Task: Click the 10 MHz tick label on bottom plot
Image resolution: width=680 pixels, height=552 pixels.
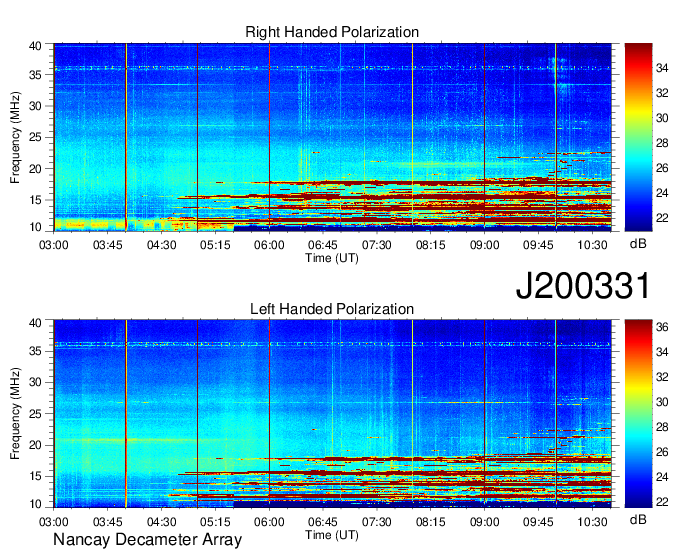Action: point(35,504)
